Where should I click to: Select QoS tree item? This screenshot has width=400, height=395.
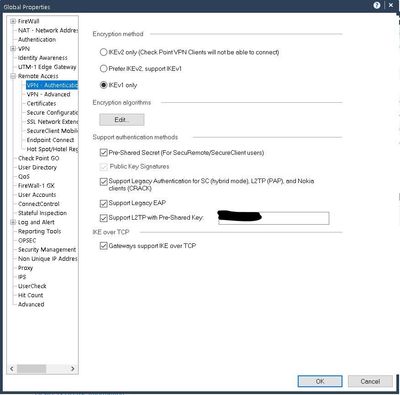click(24, 177)
